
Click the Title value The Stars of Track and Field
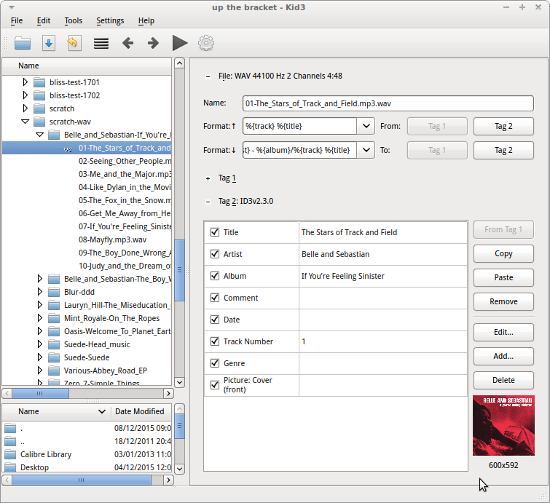click(349, 232)
